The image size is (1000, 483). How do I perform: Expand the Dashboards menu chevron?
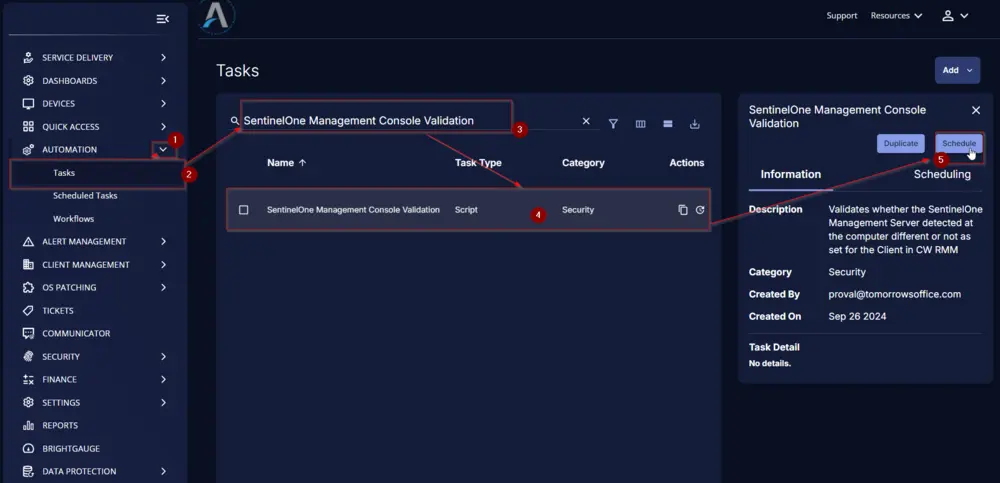[x=163, y=80]
